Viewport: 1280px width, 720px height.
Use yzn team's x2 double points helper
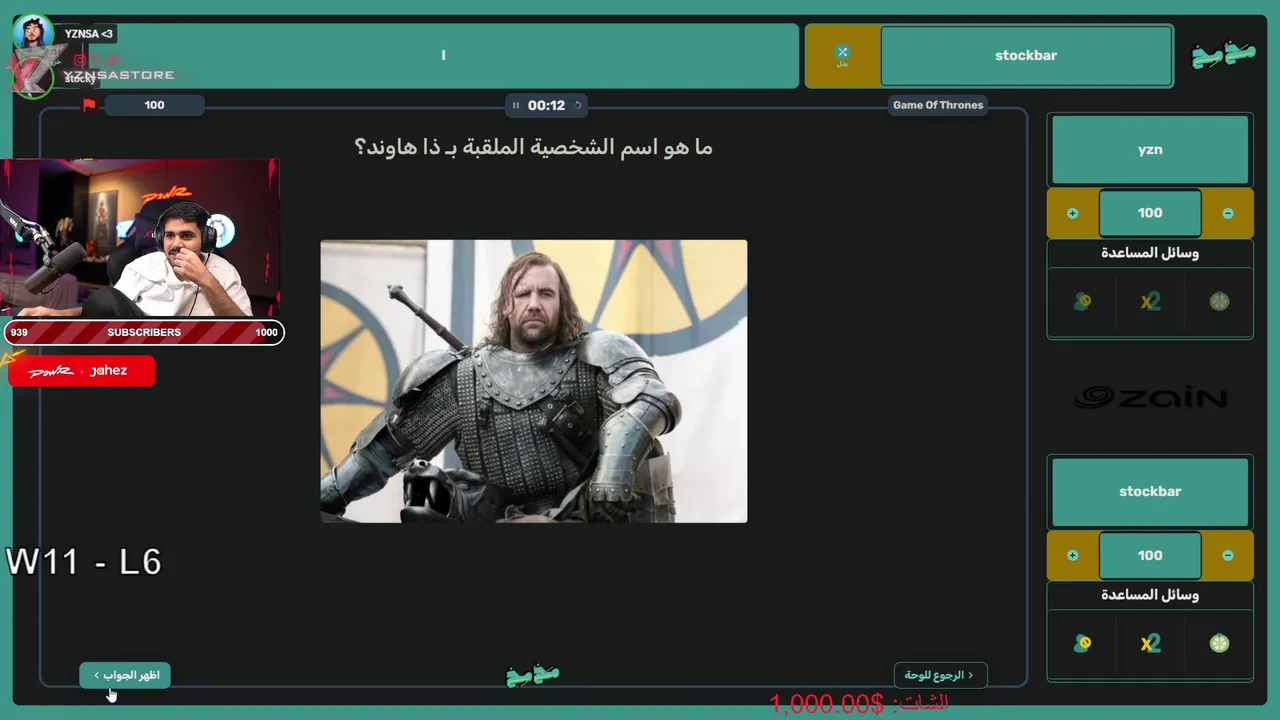tap(1150, 301)
